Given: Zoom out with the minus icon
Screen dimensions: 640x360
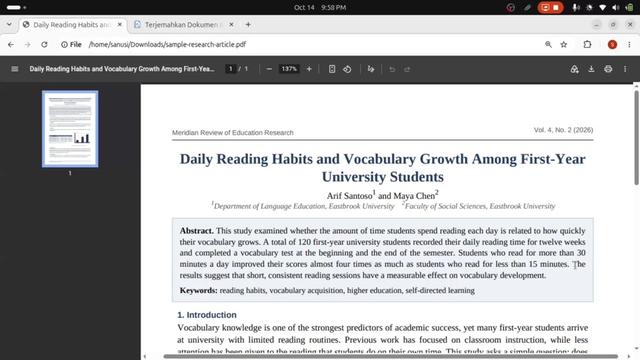Looking at the screenshot, I should 269,69.
